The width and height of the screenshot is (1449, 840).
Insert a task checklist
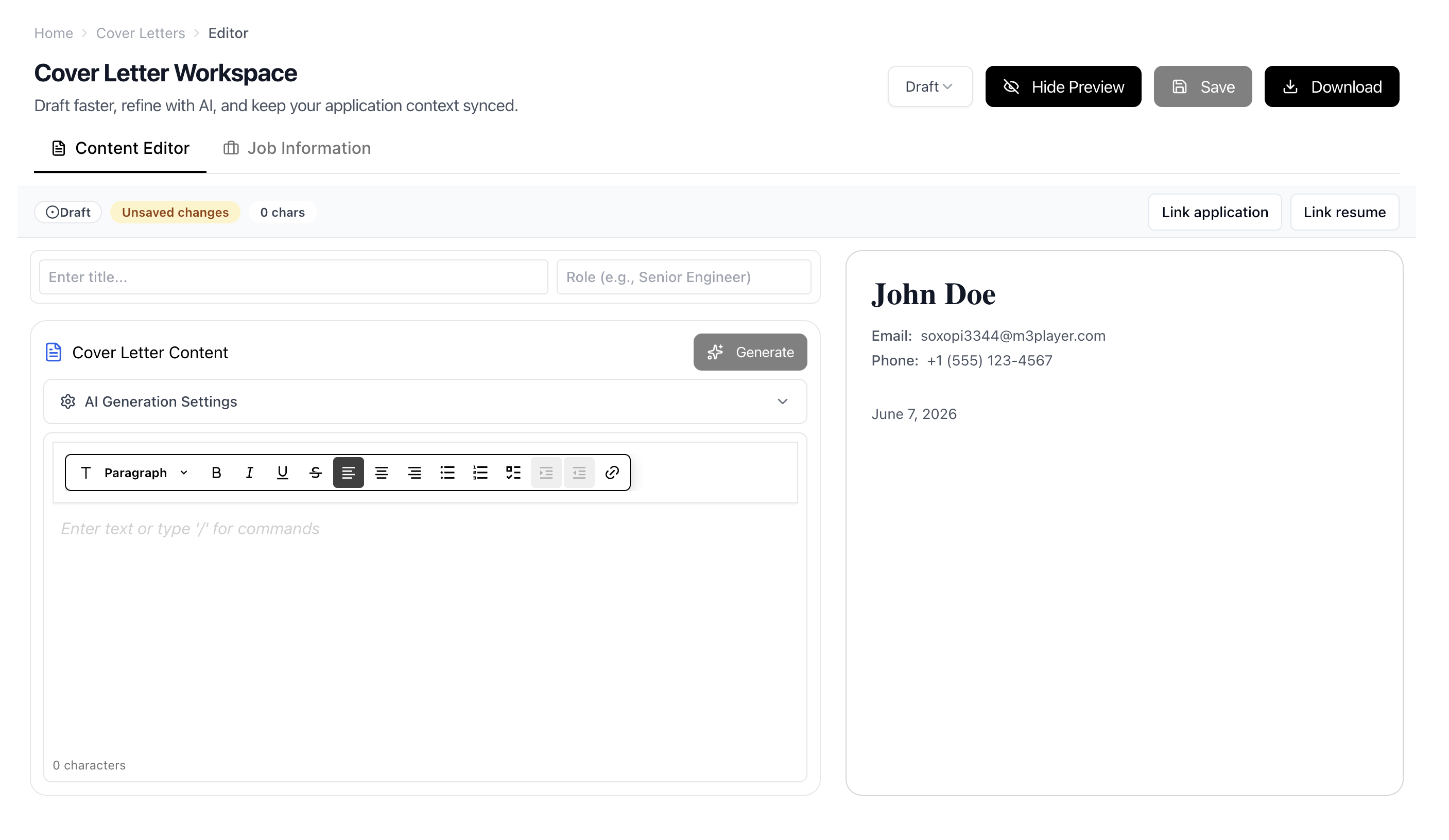pyautogui.click(x=513, y=472)
